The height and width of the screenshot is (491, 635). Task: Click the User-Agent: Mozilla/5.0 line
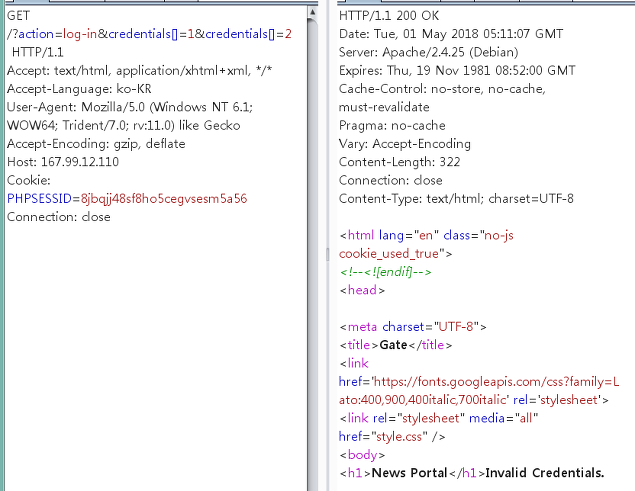click(130, 107)
